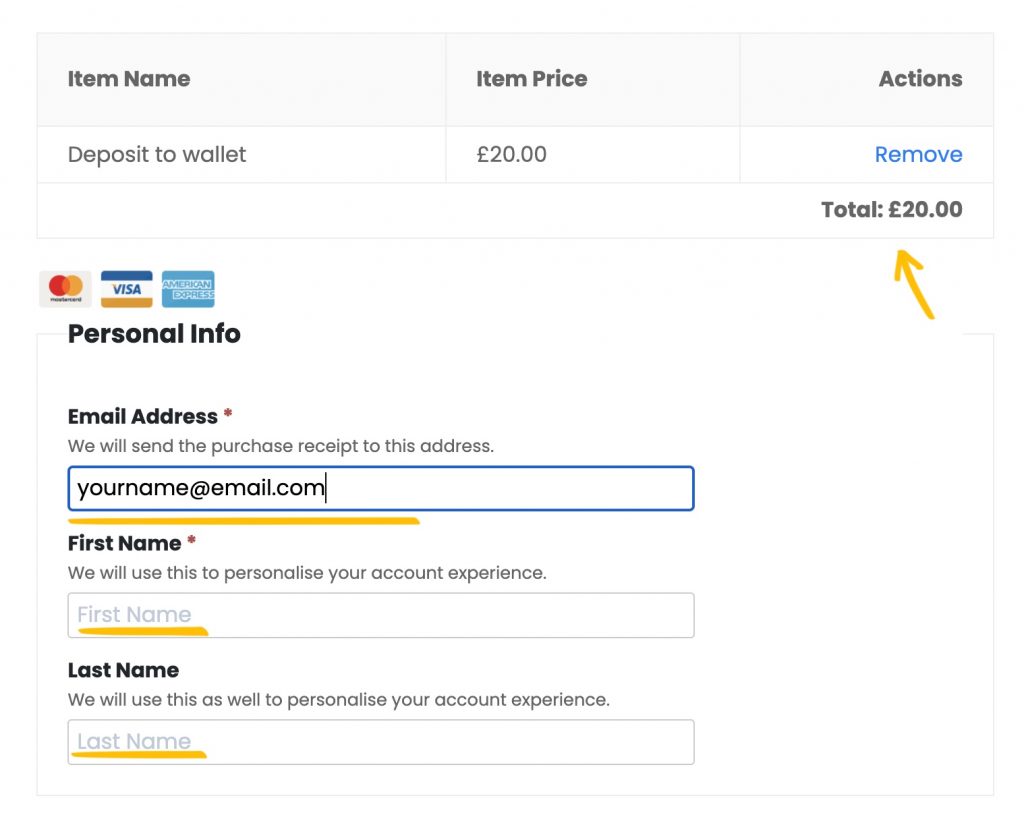Click the Personal Info heading
1024x815 pixels.
154,334
